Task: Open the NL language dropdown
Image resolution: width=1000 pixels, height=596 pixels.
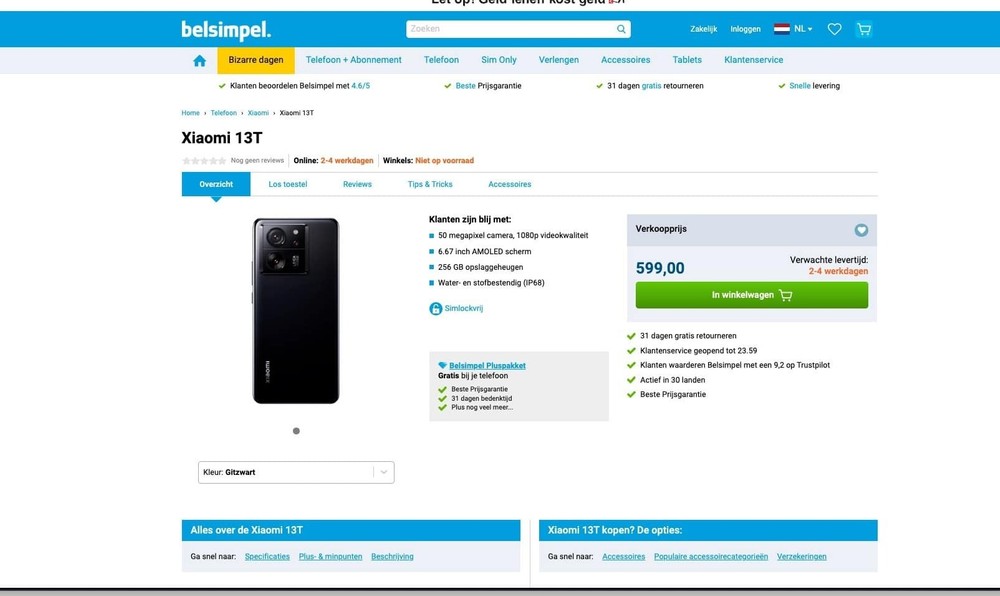Action: pyautogui.click(x=803, y=29)
